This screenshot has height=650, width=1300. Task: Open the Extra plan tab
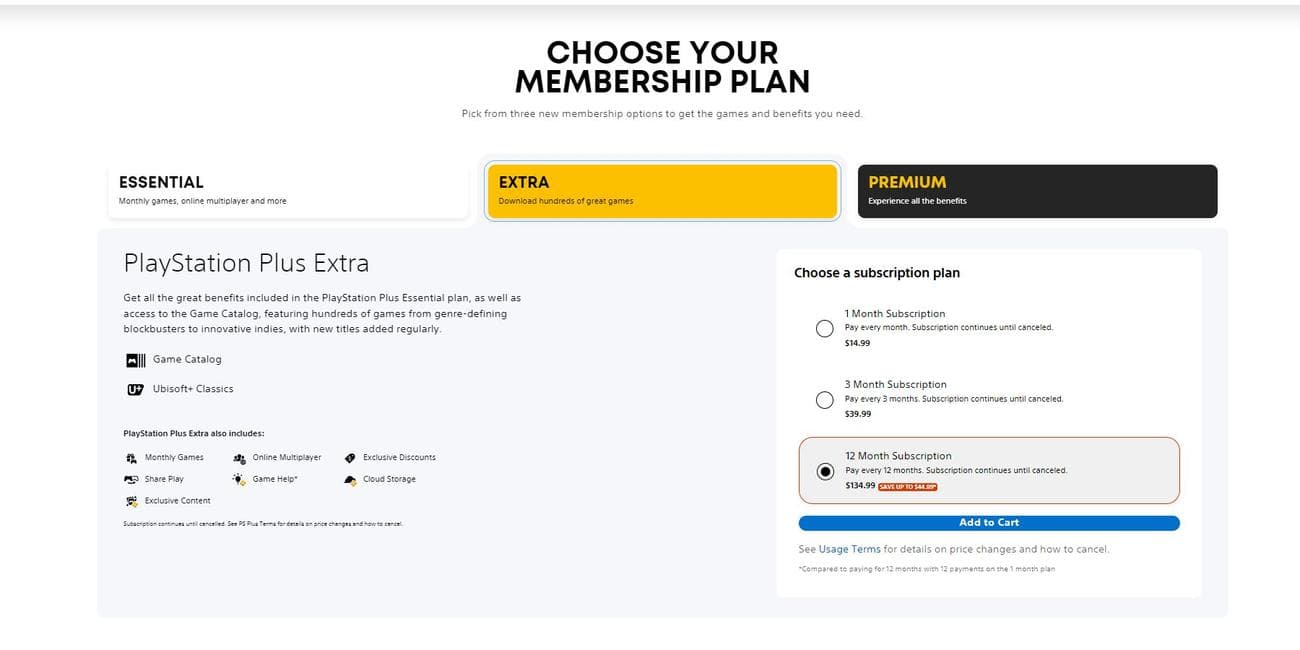(662, 191)
